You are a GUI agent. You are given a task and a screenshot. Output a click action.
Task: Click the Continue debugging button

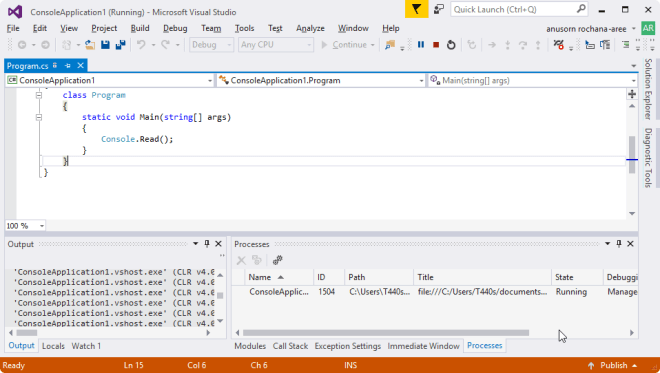point(344,45)
